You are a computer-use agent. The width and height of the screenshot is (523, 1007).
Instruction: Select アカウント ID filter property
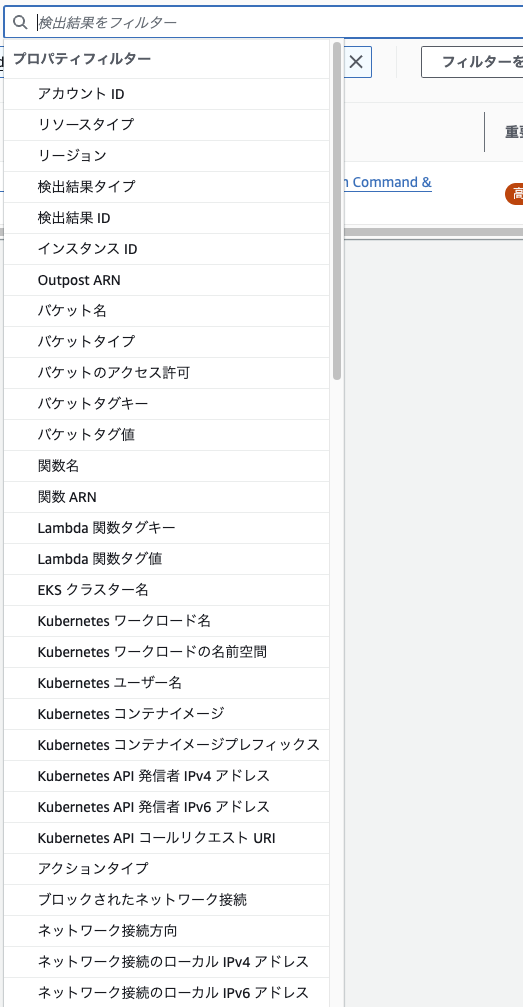[166, 94]
